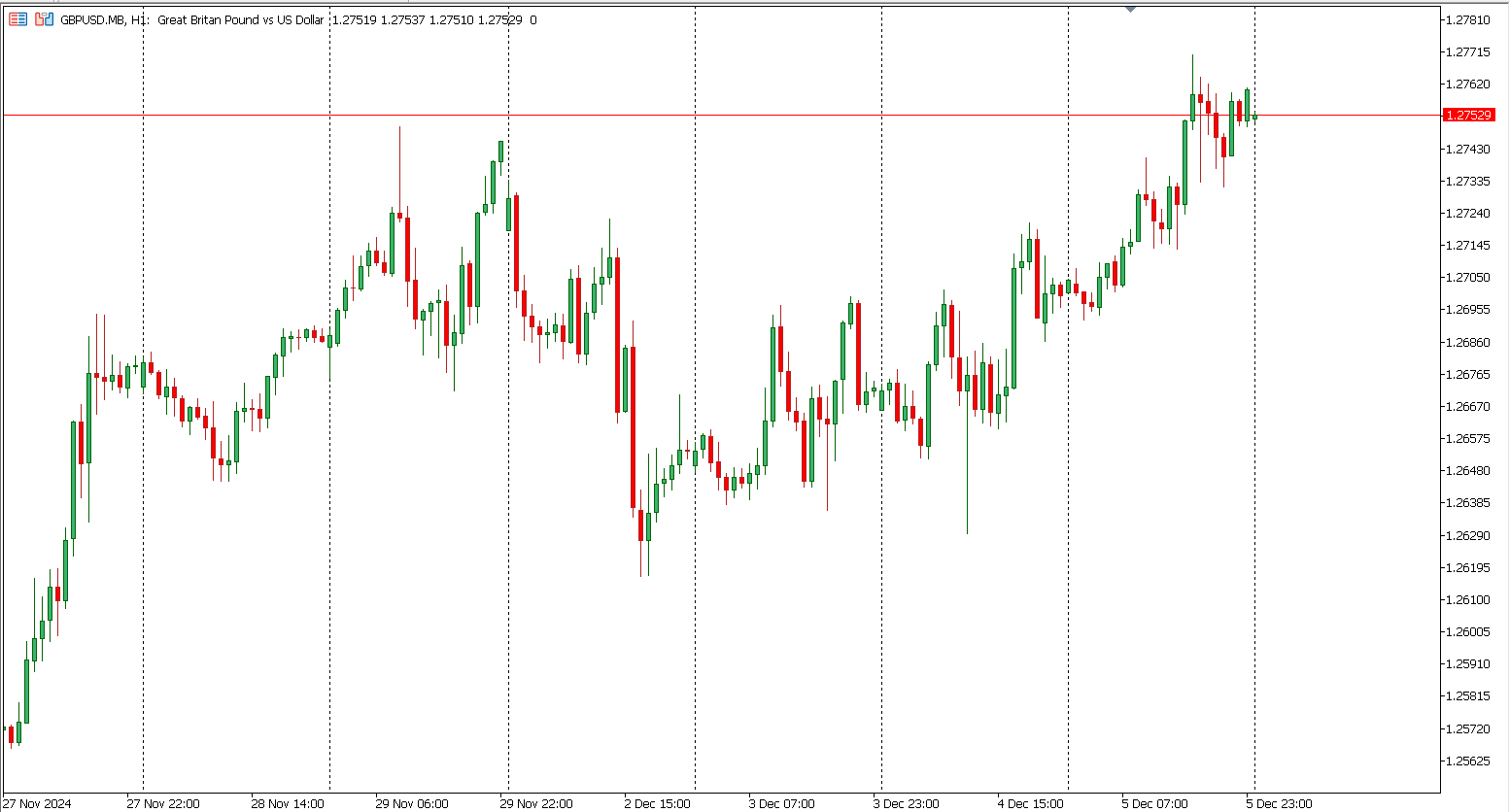Select price scale value 1.27430
1510x812 pixels.
(x=1468, y=149)
